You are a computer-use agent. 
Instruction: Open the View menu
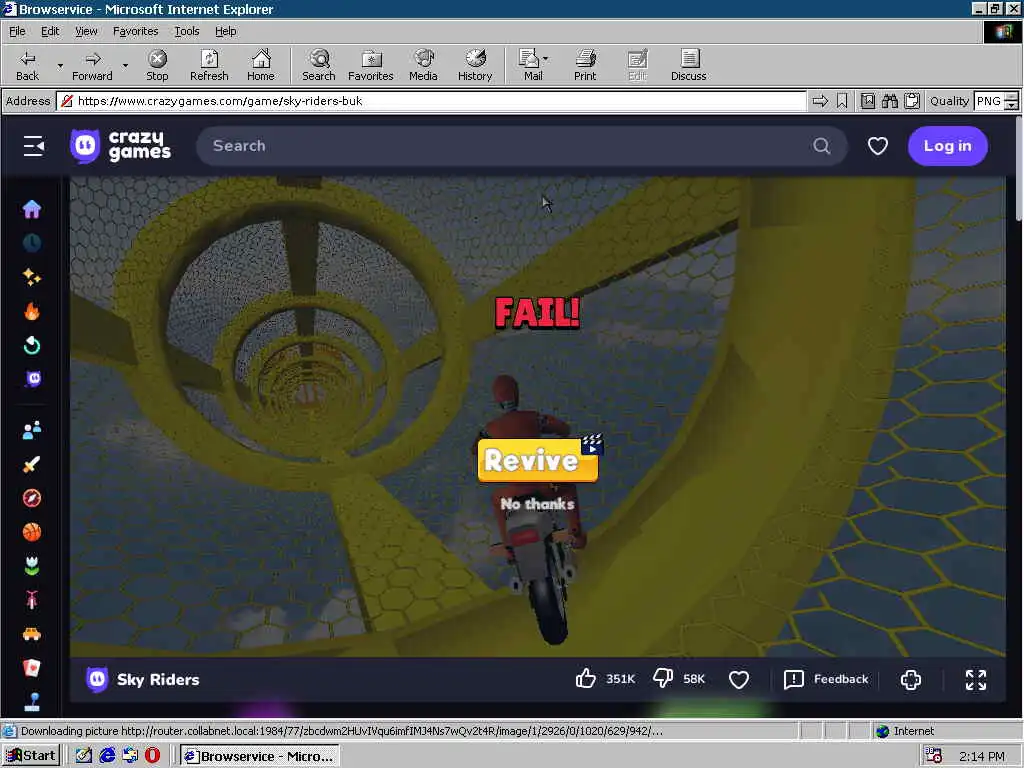point(86,31)
